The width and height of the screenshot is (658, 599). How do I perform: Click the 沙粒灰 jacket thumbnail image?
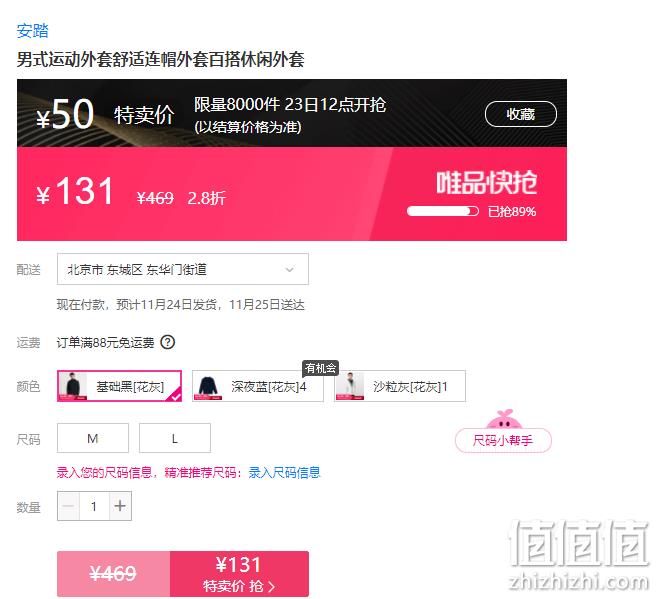tap(350, 386)
